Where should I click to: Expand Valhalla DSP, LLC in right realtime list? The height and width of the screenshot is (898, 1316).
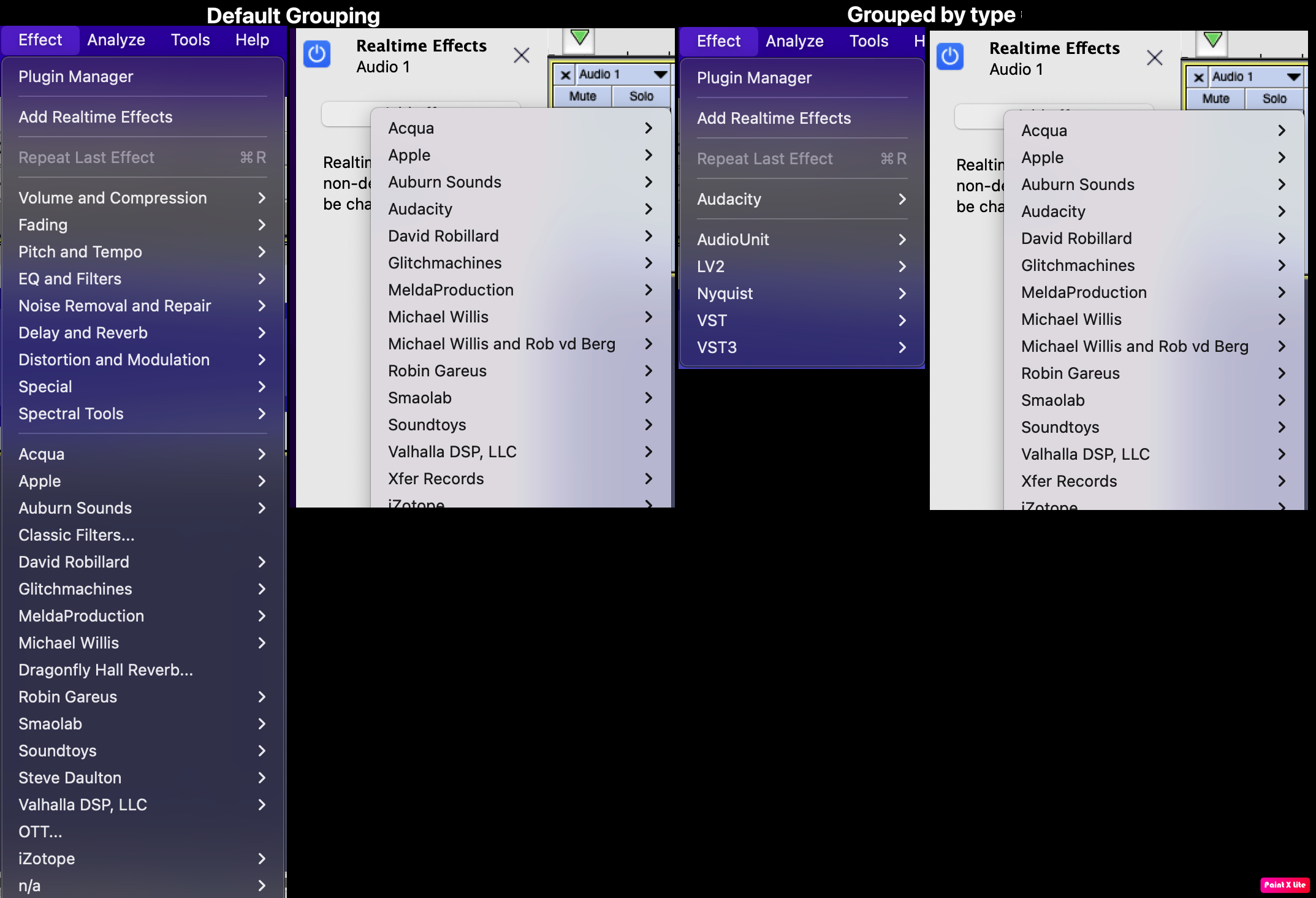click(1154, 454)
